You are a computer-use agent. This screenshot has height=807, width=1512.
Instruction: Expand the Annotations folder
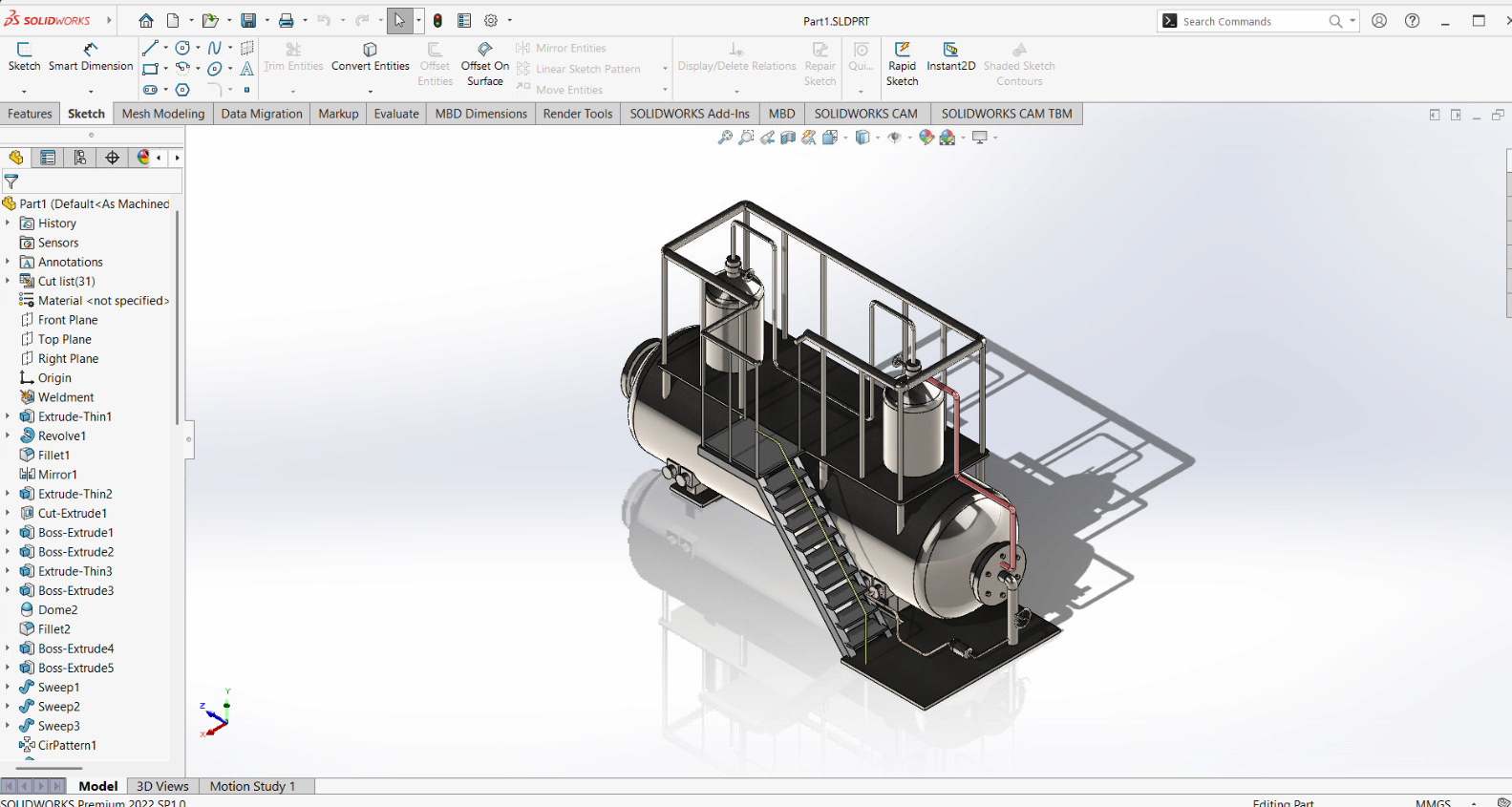[8, 262]
